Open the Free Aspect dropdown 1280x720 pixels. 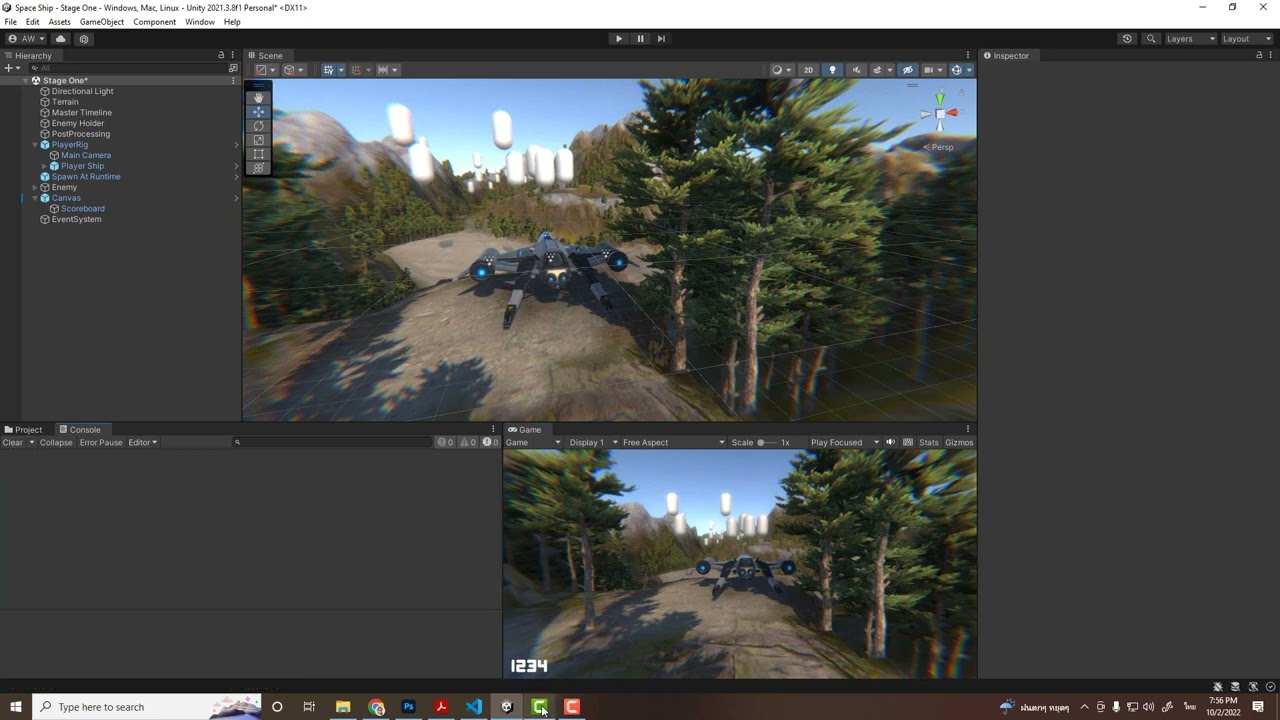tap(673, 442)
